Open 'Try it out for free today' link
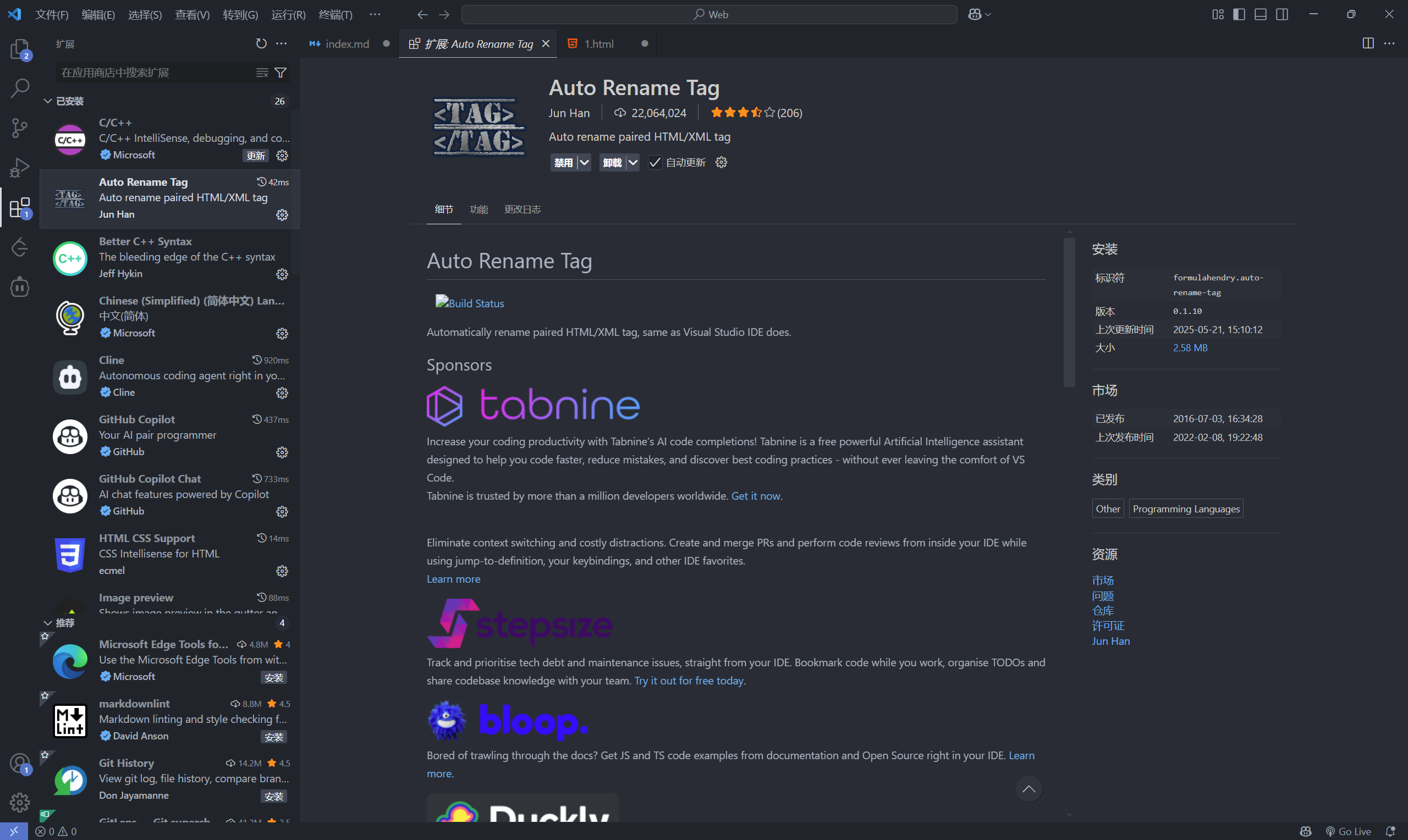This screenshot has height=840, width=1408. (x=689, y=681)
